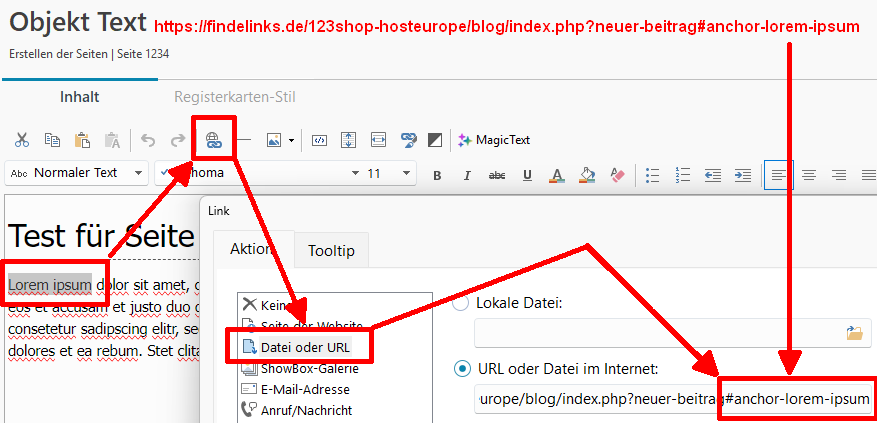877x423 pixels.
Task: Choose the Lokale Datei radio button
Action: [x=461, y=304]
